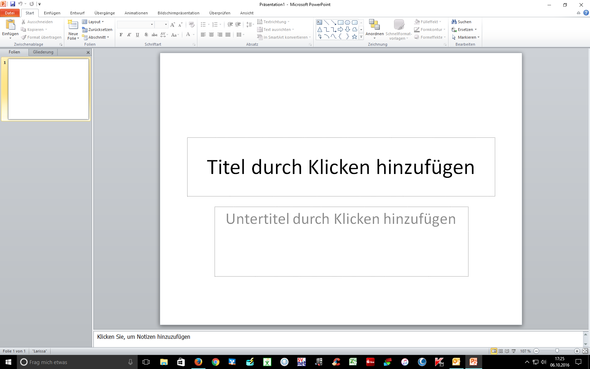Select the rectangle shape in shapes gallery
590x369 pixels.
click(341, 22)
